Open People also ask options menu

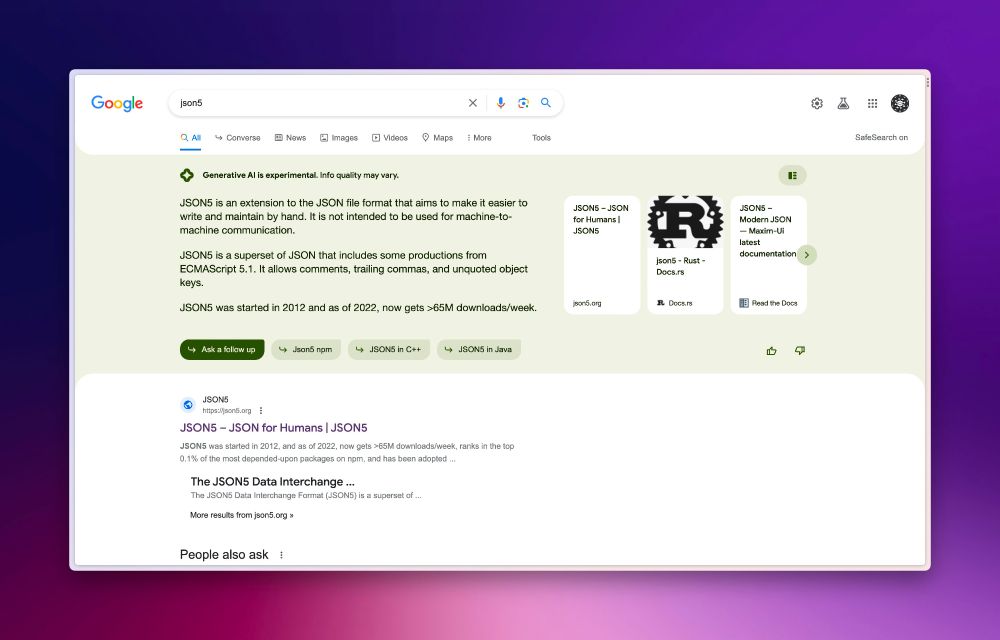(x=281, y=555)
